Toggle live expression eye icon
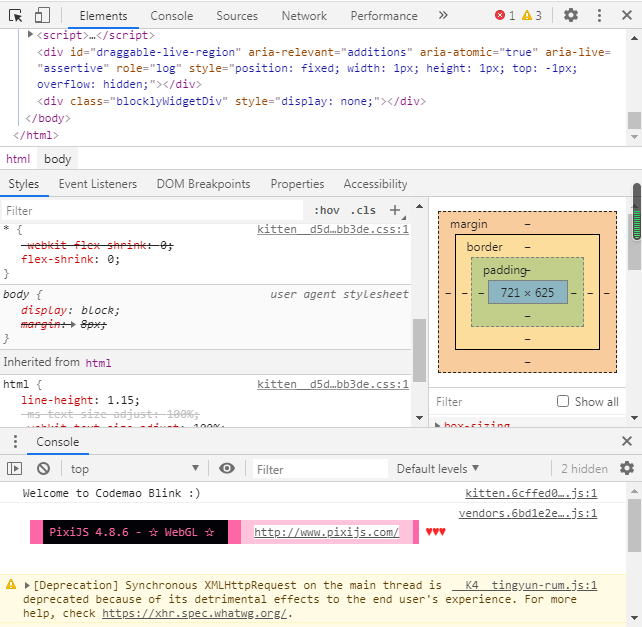The height and width of the screenshot is (627, 642). [227, 468]
